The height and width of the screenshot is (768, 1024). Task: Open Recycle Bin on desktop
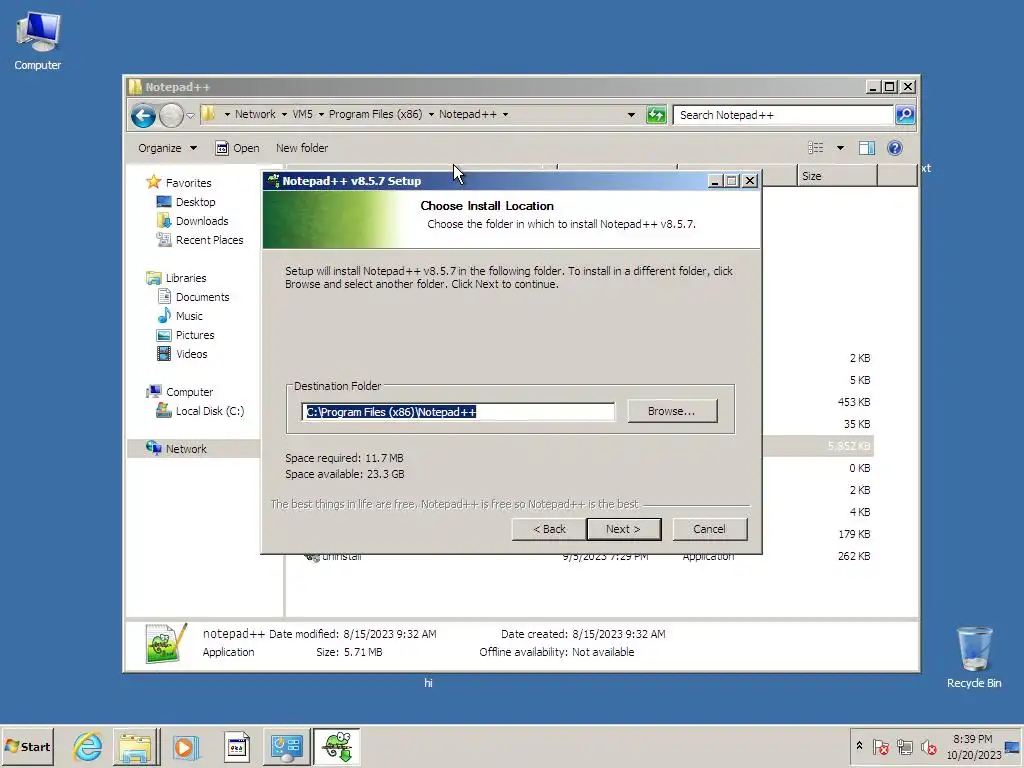974,657
